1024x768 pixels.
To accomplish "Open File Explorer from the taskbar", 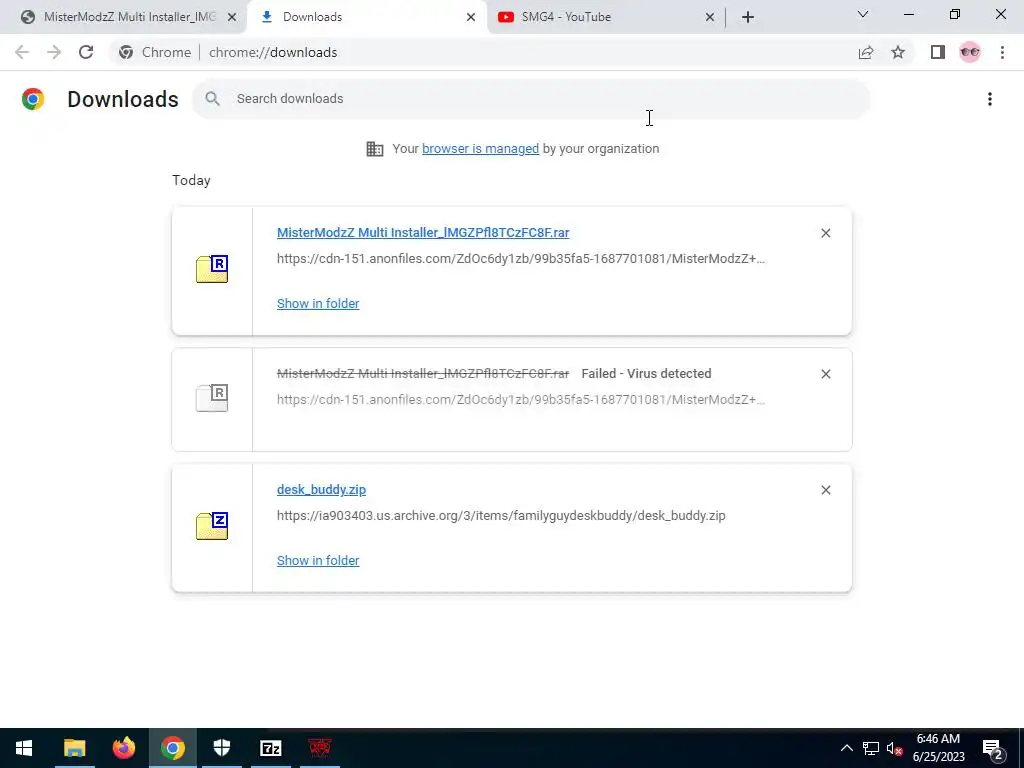I will coord(74,748).
